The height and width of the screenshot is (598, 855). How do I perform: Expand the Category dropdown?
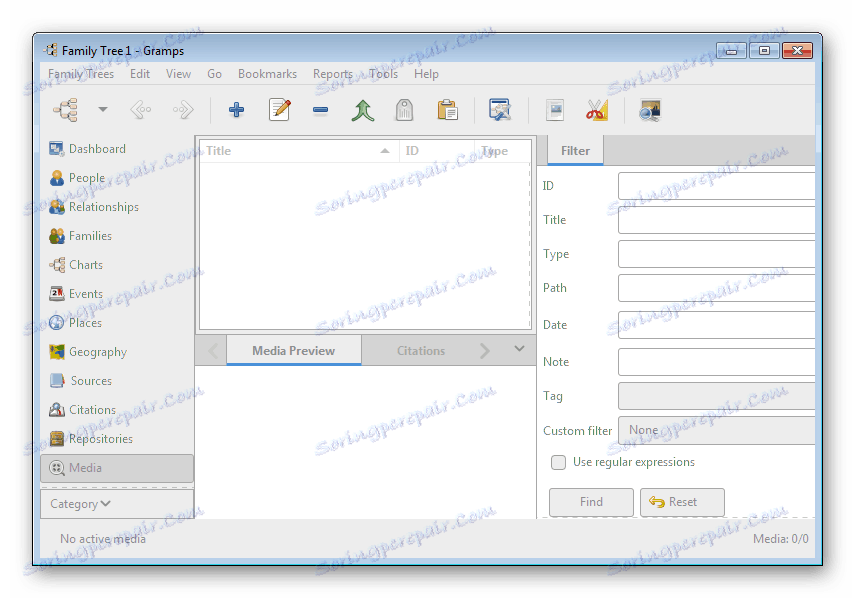pos(117,504)
